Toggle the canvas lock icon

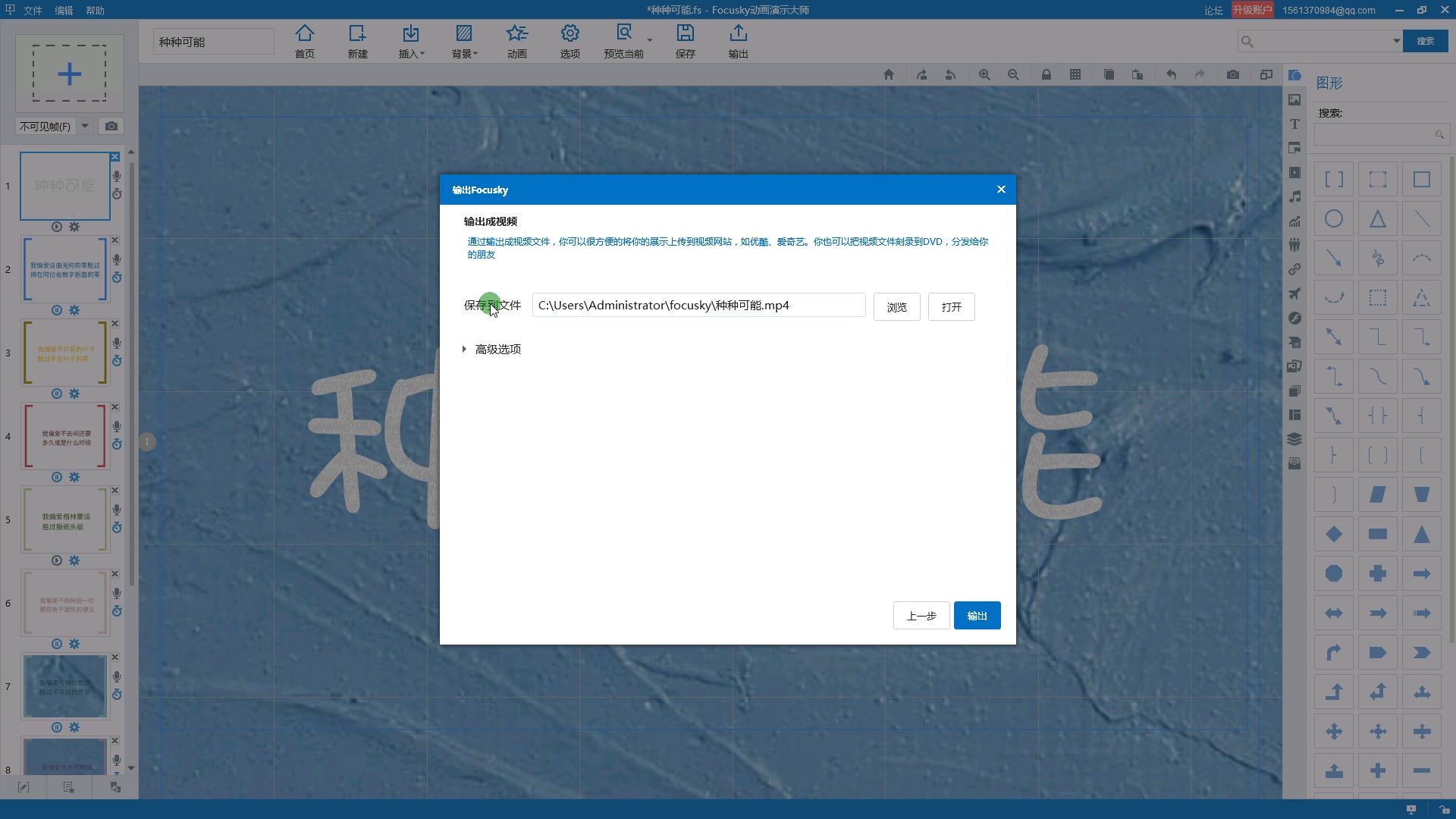pos(1046,74)
